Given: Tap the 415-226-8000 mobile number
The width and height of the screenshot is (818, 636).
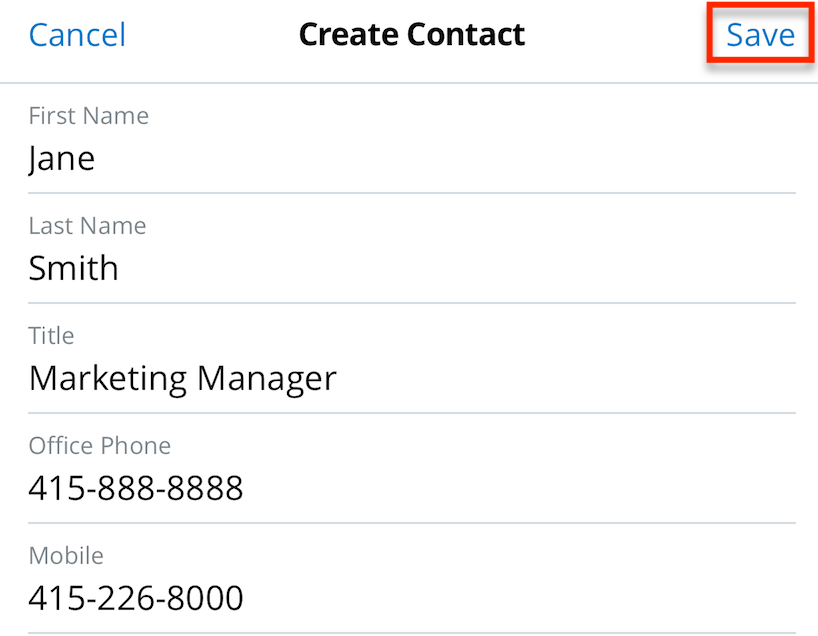Looking at the screenshot, I should point(135,598).
